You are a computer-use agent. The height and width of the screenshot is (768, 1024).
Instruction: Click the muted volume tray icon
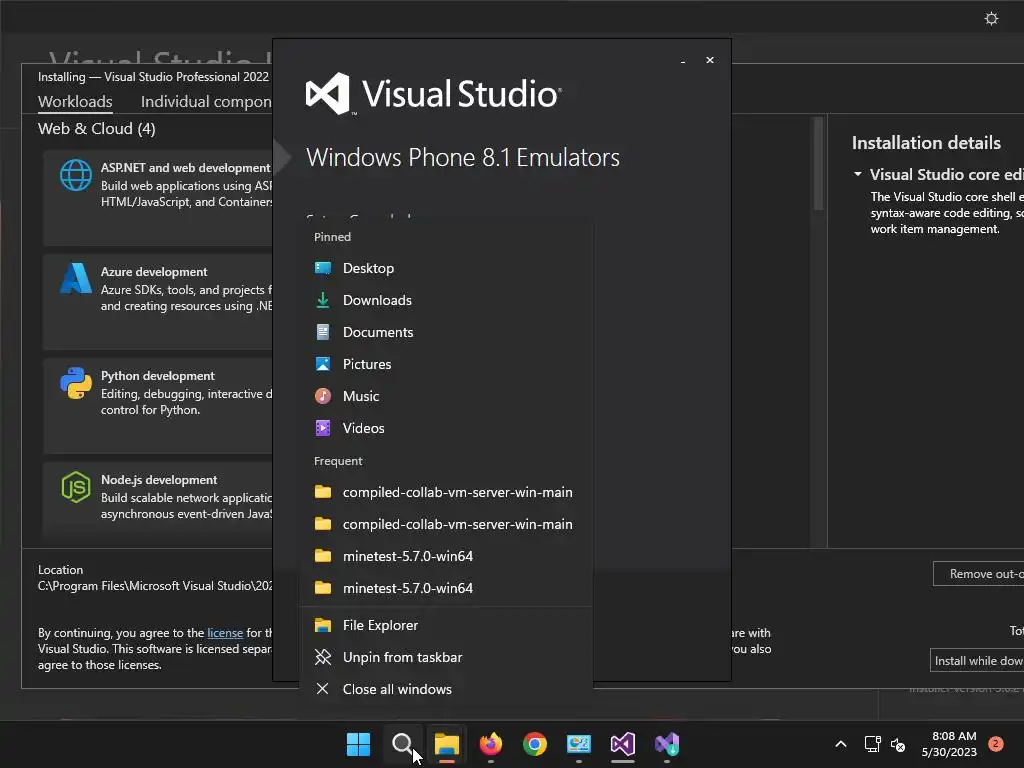click(898, 744)
